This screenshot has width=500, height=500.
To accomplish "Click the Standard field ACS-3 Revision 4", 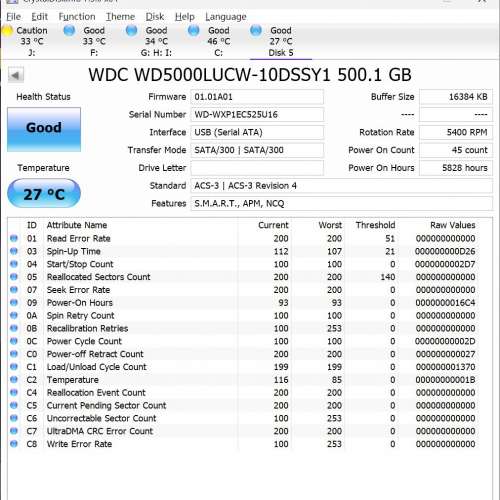I will [x=342, y=186].
